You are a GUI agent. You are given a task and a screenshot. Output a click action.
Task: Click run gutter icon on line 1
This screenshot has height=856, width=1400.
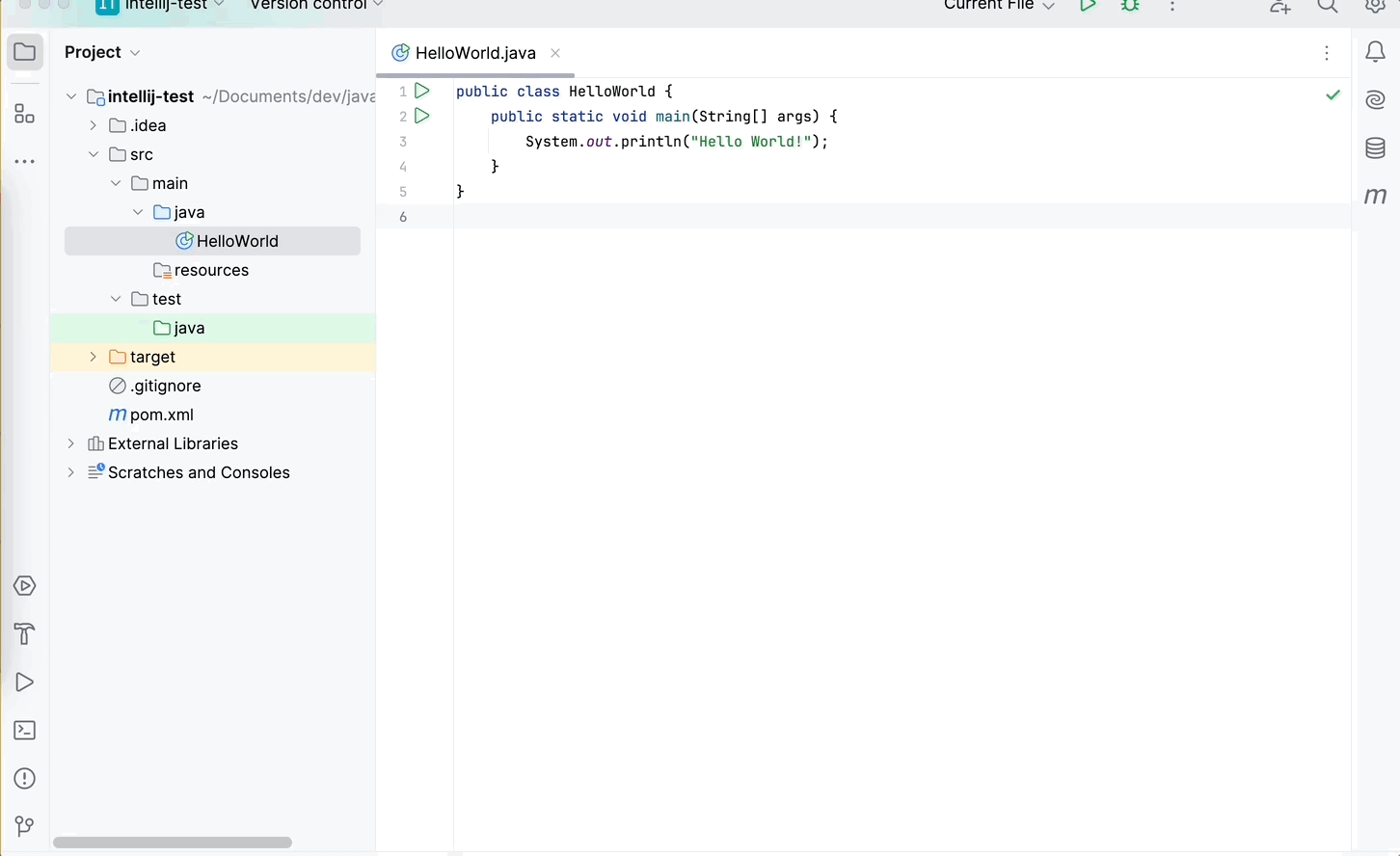(x=422, y=91)
